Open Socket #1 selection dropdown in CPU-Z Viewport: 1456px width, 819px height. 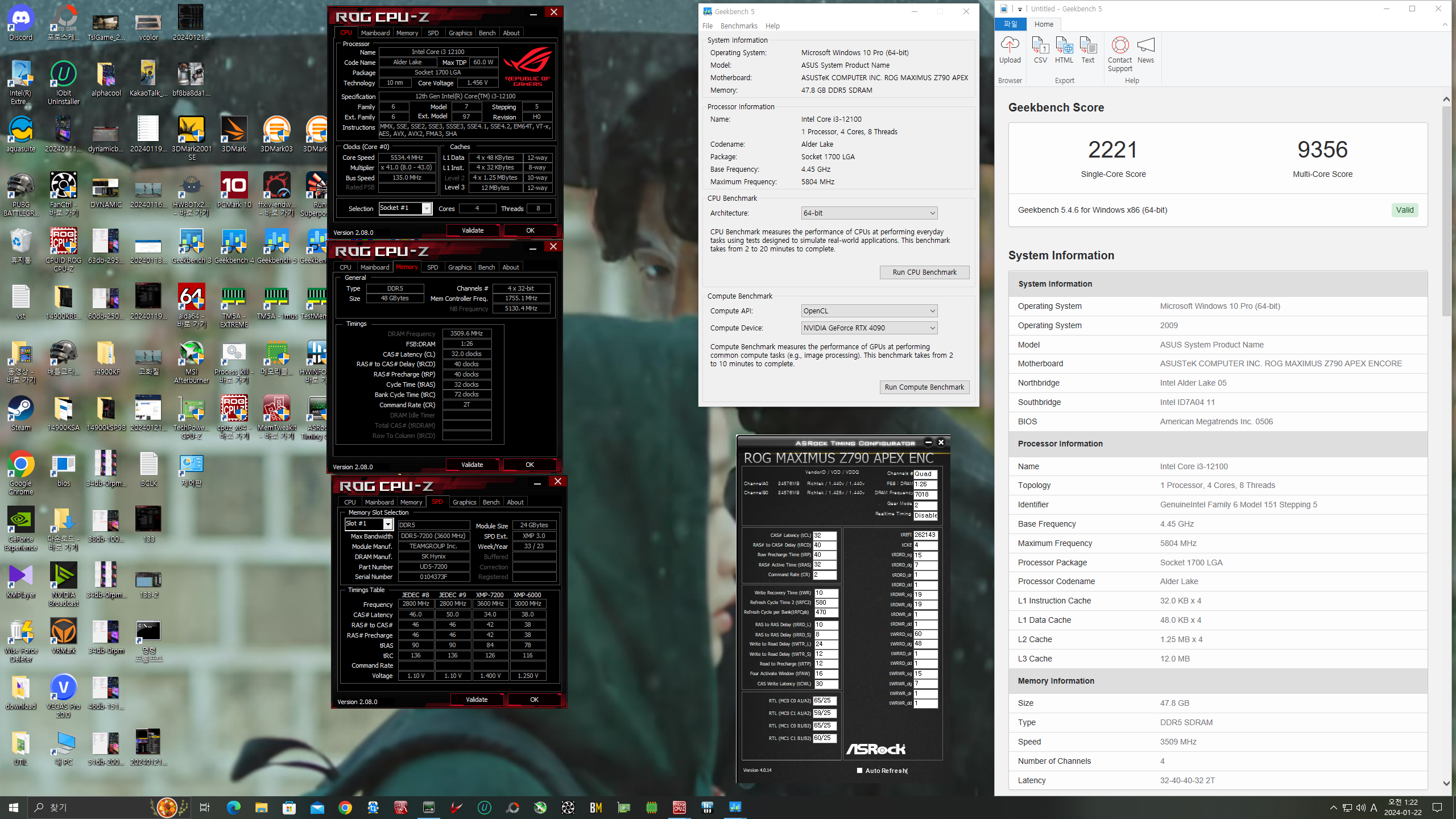(x=406, y=208)
